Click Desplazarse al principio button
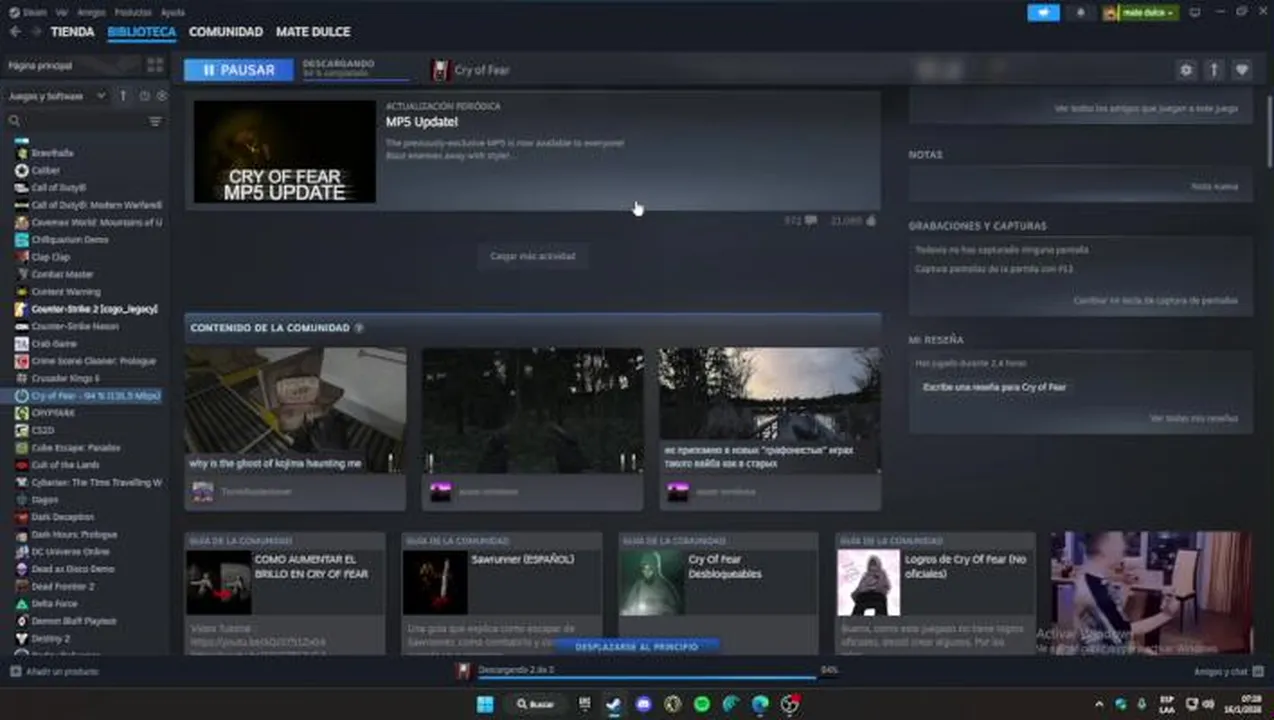Screen dimensions: 1274x720 coord(636,647)
